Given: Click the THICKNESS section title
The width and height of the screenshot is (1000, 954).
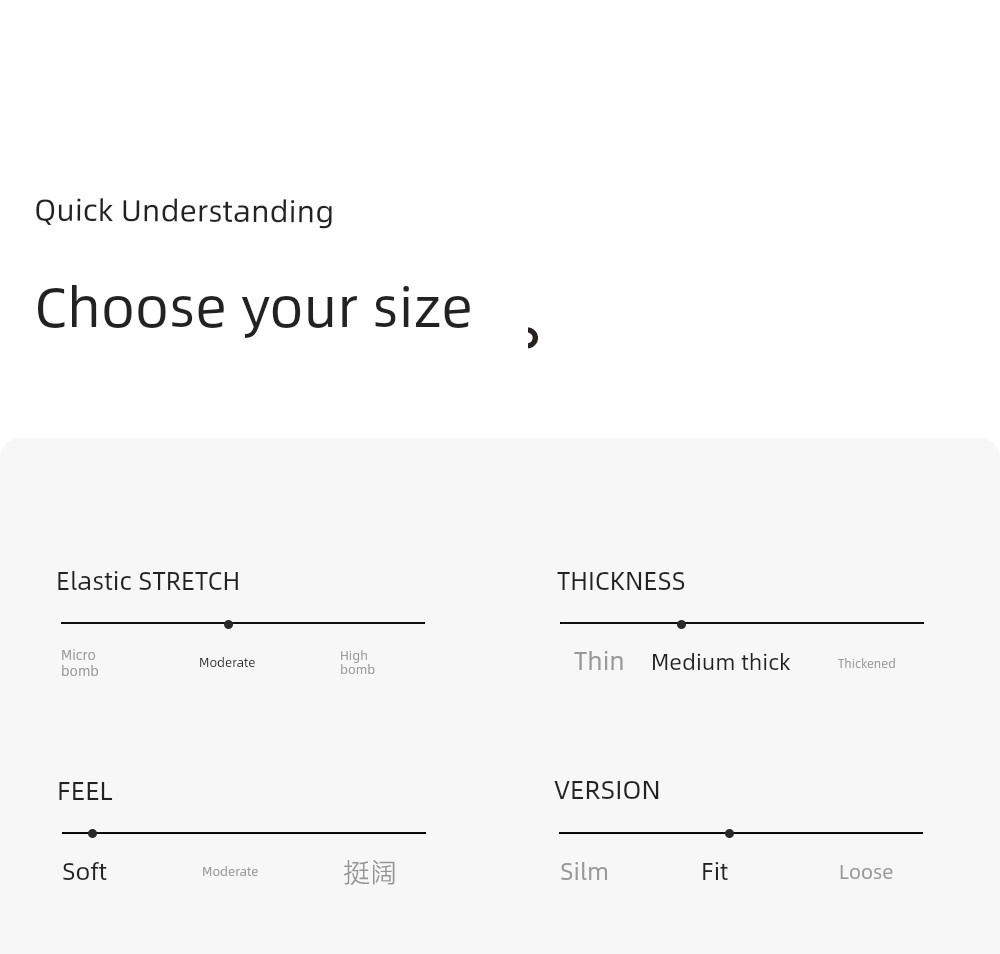Looking at the screenshot, I should tap(621, 582).
